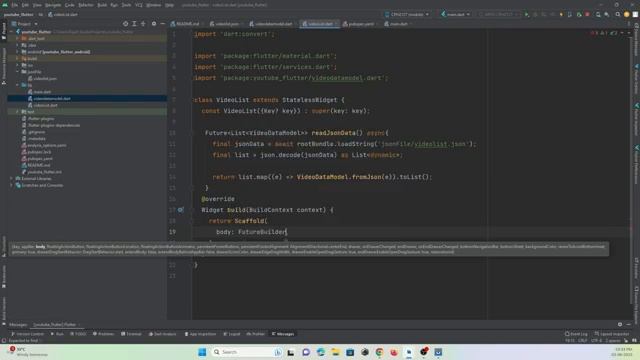
Task: Open the TODO tool window
Action: coord(78,334)
